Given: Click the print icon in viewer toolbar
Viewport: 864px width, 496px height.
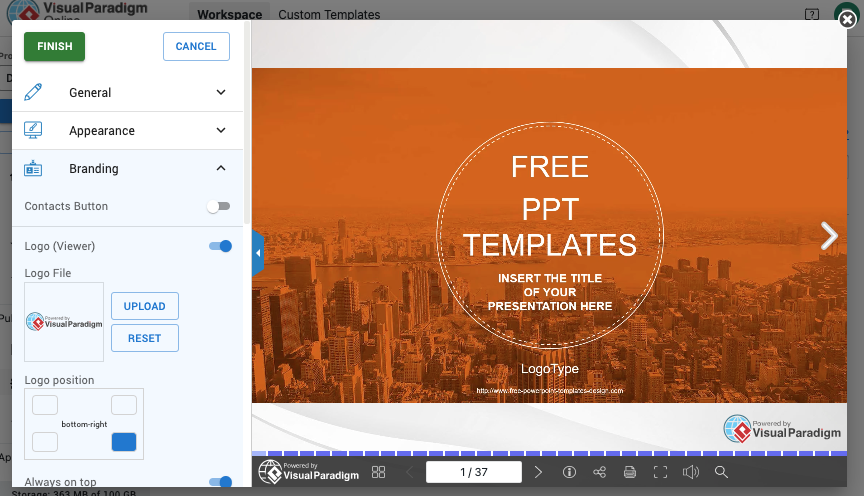Looking at the screenshot, I should pyautogui.click(x=630, y=472).
